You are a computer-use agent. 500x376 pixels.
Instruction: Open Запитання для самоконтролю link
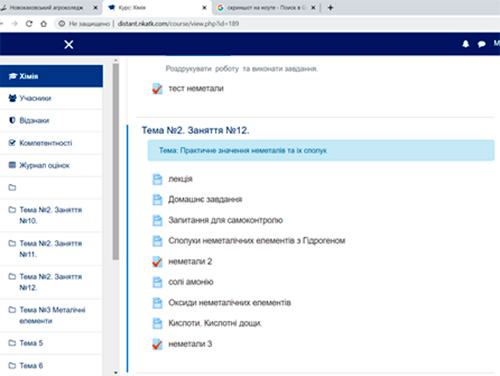pos(225,220)
